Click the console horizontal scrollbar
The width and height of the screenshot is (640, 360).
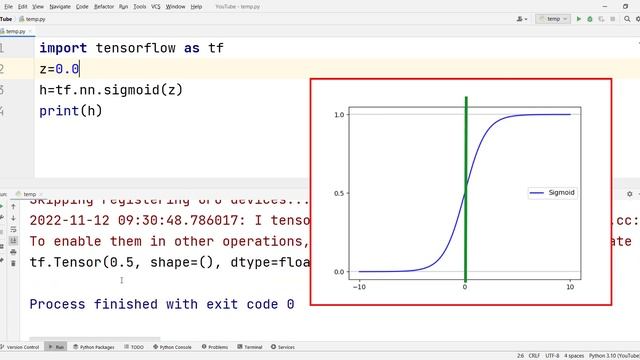[95, 339]
